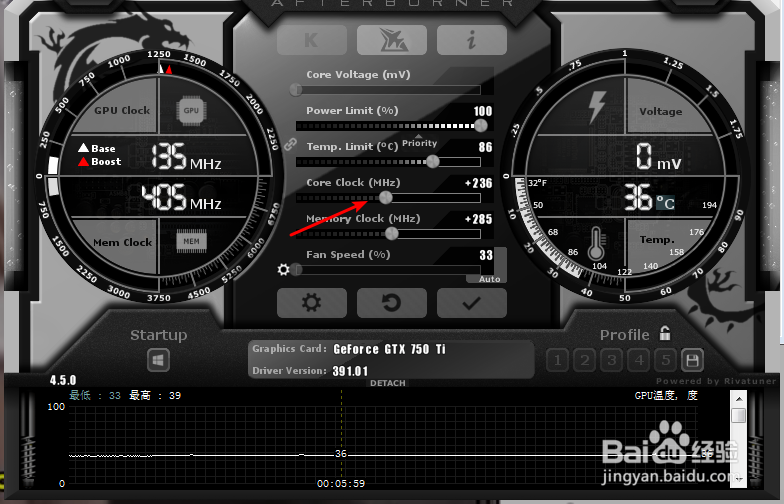
Task: Click the Power Limit 100 value
Action: pyautogui.click(x=483, y=112)
